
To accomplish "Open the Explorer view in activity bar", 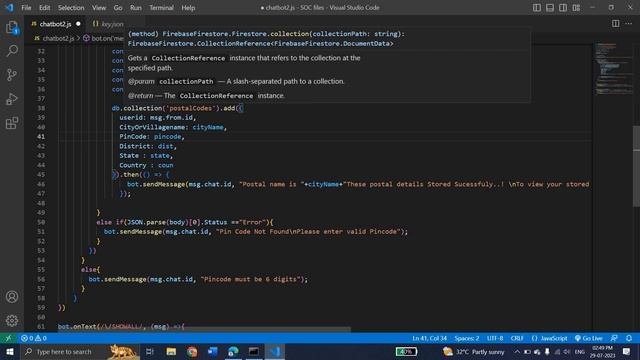I will pos(12,27).
